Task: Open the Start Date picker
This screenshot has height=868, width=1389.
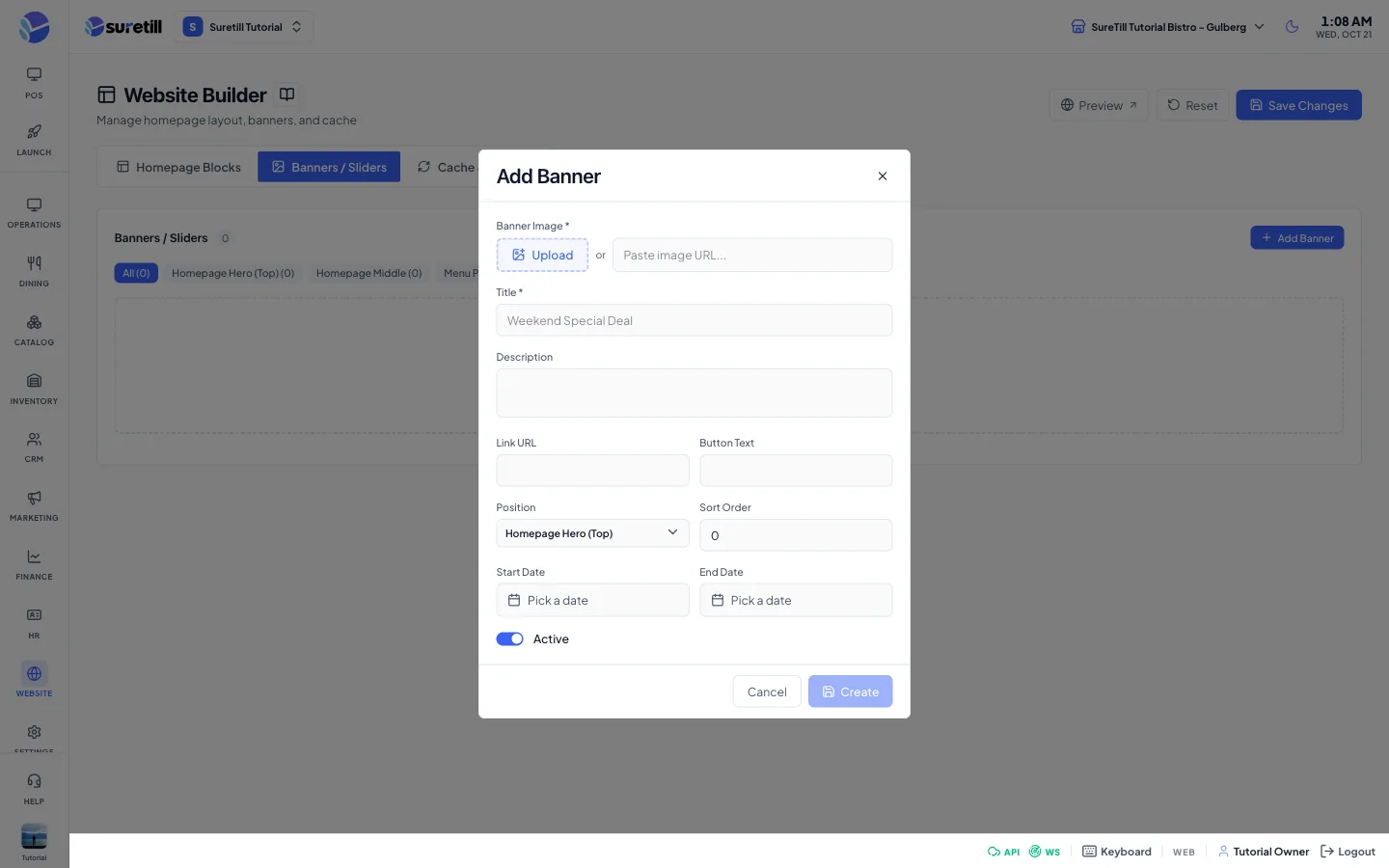Action: 592,600
